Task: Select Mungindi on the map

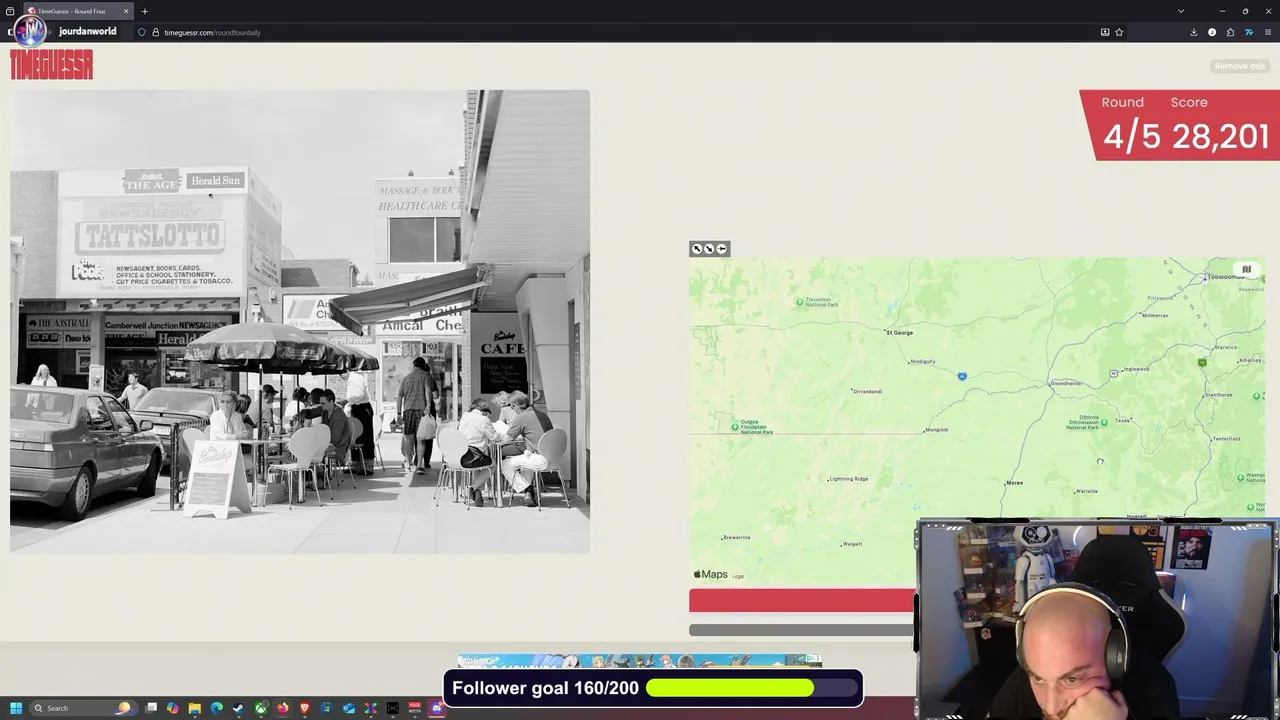Action: [937, 430]
